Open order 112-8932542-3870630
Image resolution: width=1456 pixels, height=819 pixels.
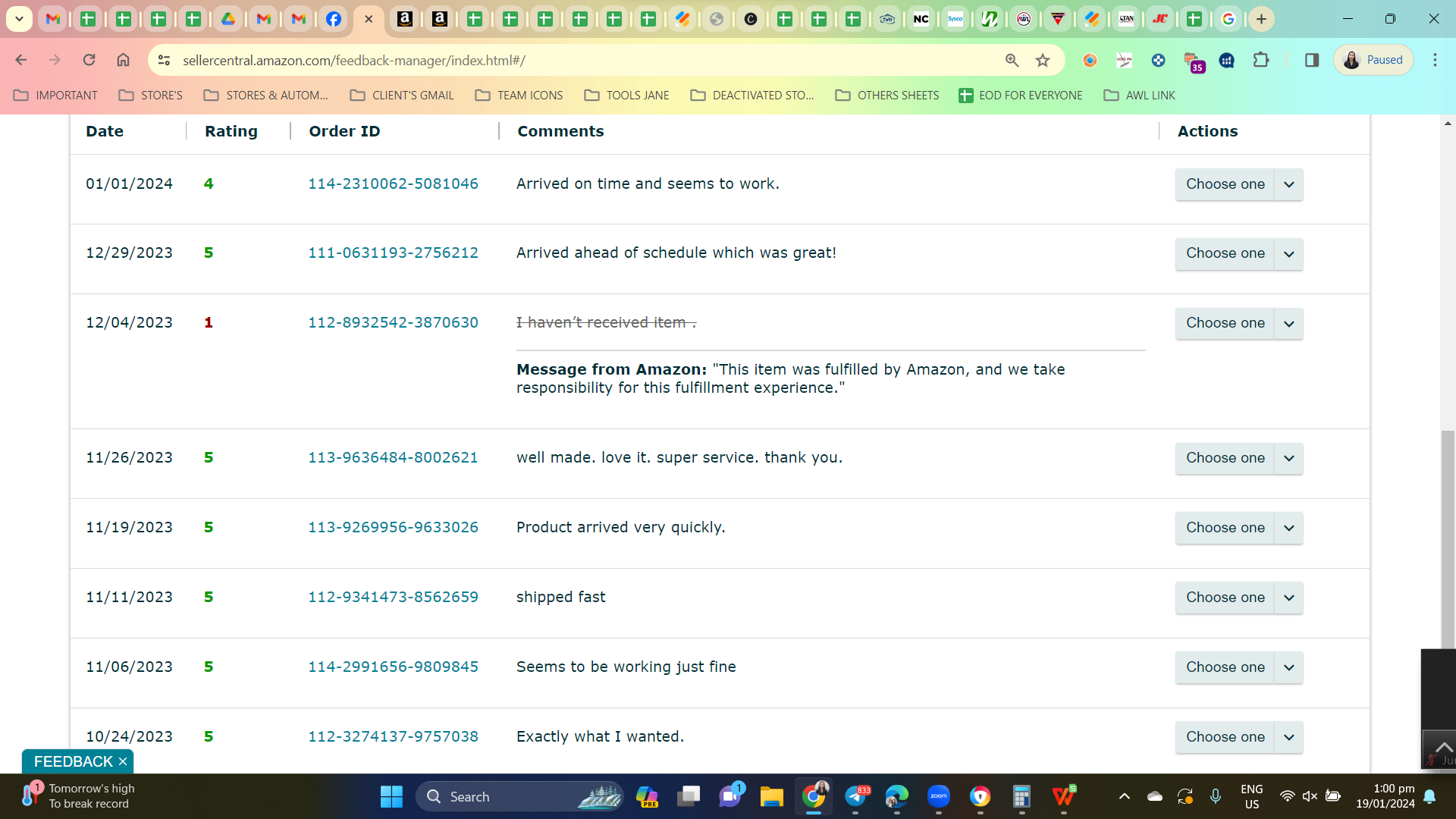393,322
